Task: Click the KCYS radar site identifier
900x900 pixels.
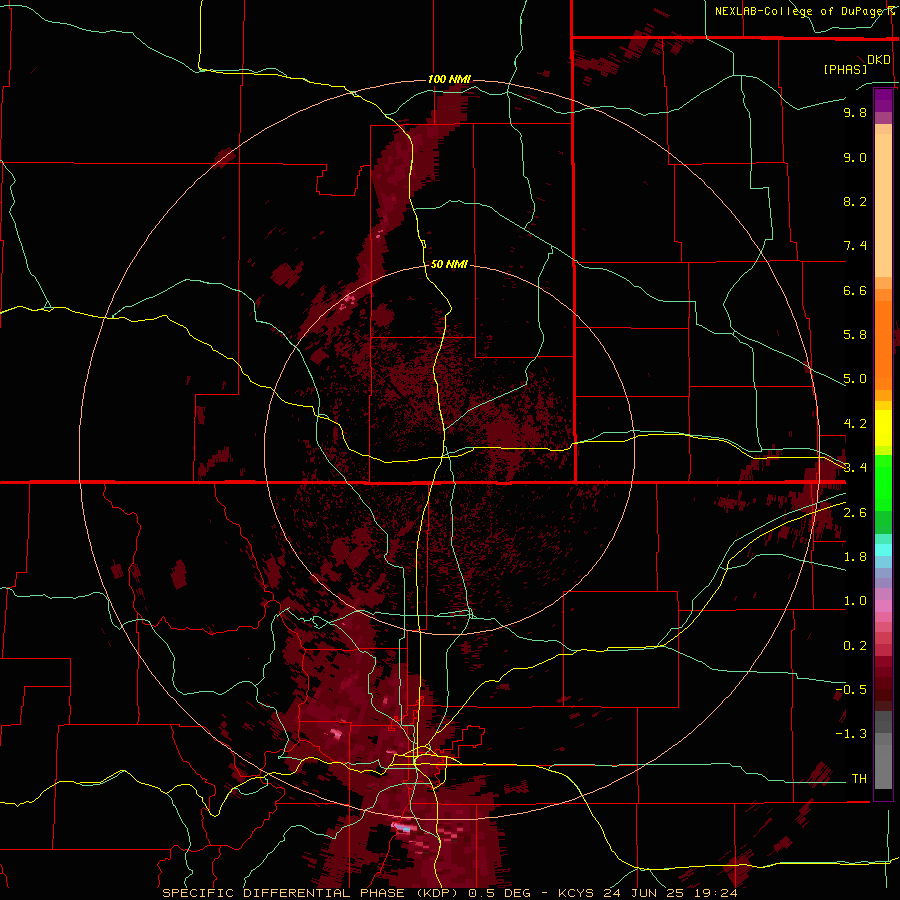Action: [577, 893]
